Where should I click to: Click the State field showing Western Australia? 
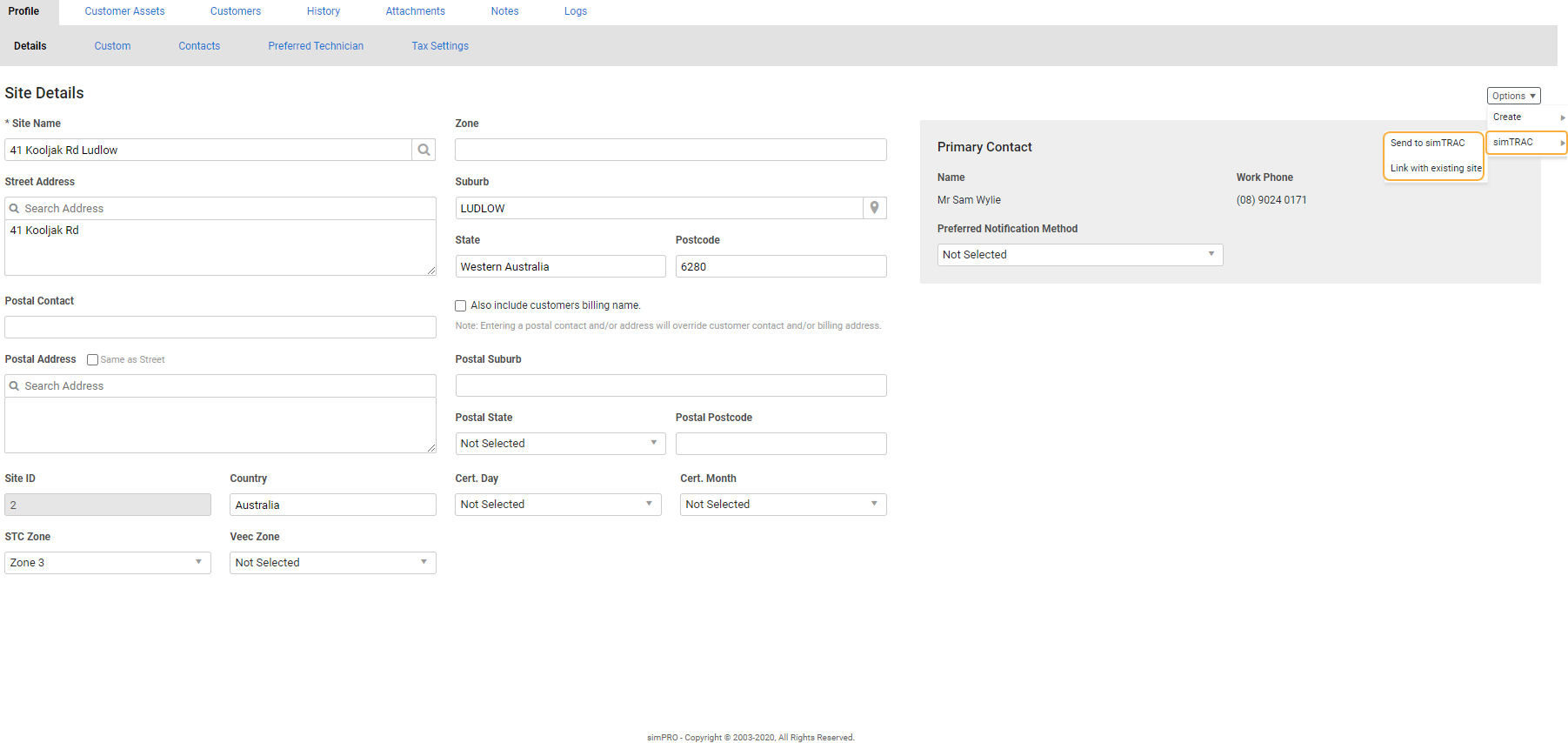point(561,266)
